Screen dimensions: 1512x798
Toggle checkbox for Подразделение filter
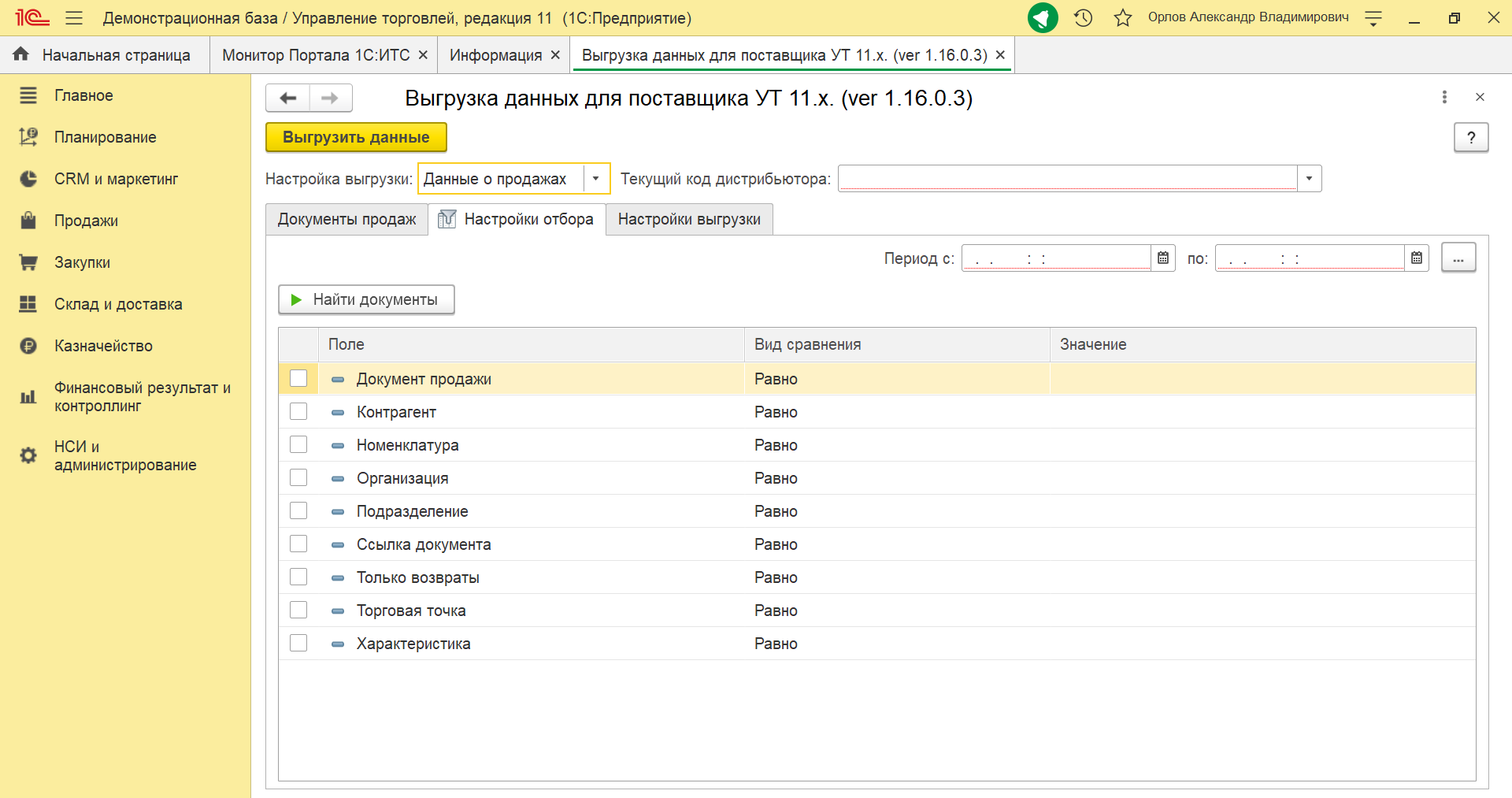pyautogui.click(x=298, y=510)
